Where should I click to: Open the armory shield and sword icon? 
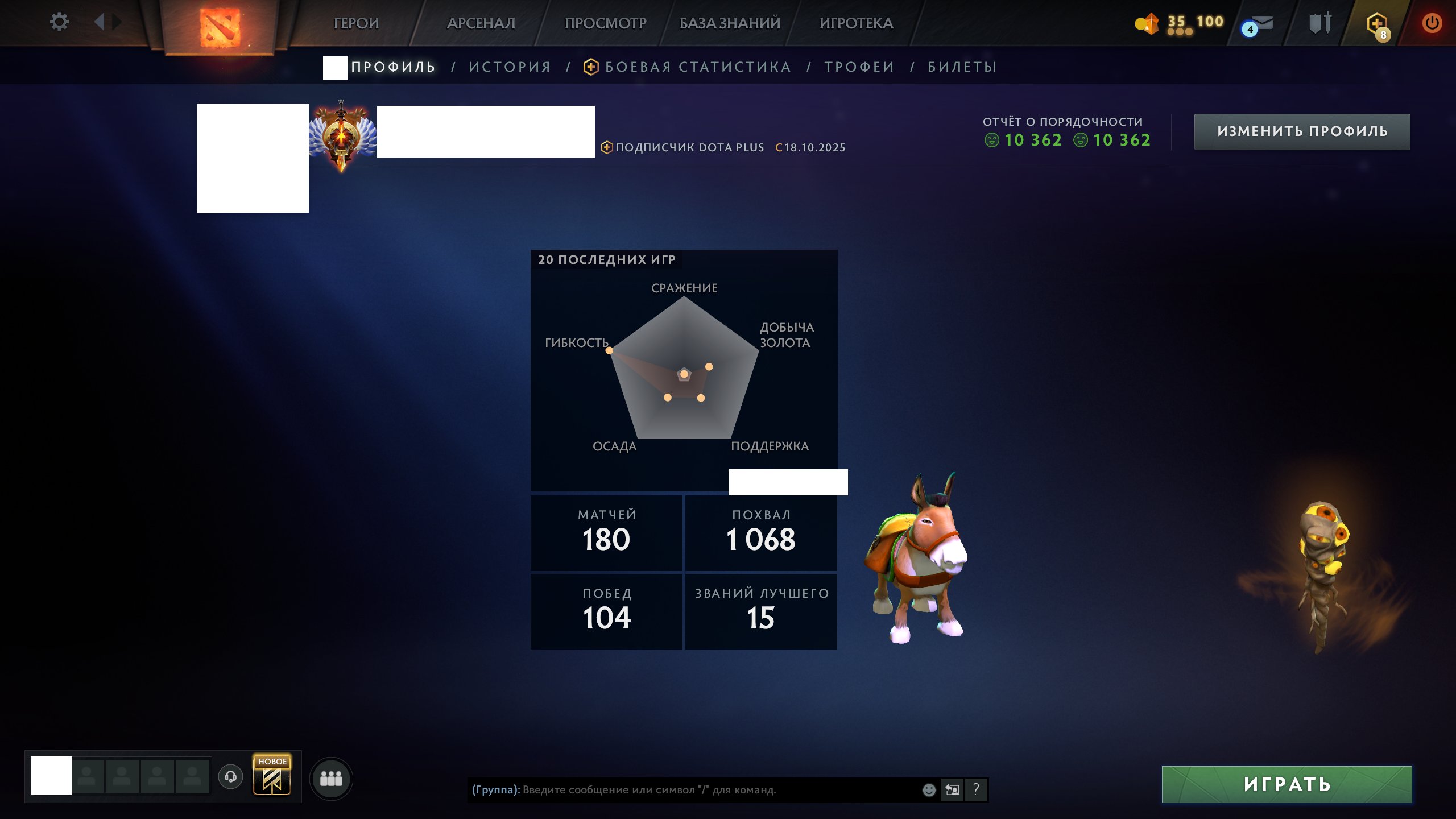coord(1320,23)
